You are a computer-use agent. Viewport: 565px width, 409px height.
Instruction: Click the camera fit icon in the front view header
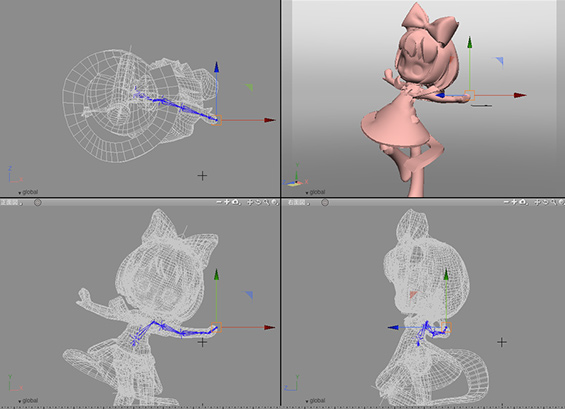(235, 202)
